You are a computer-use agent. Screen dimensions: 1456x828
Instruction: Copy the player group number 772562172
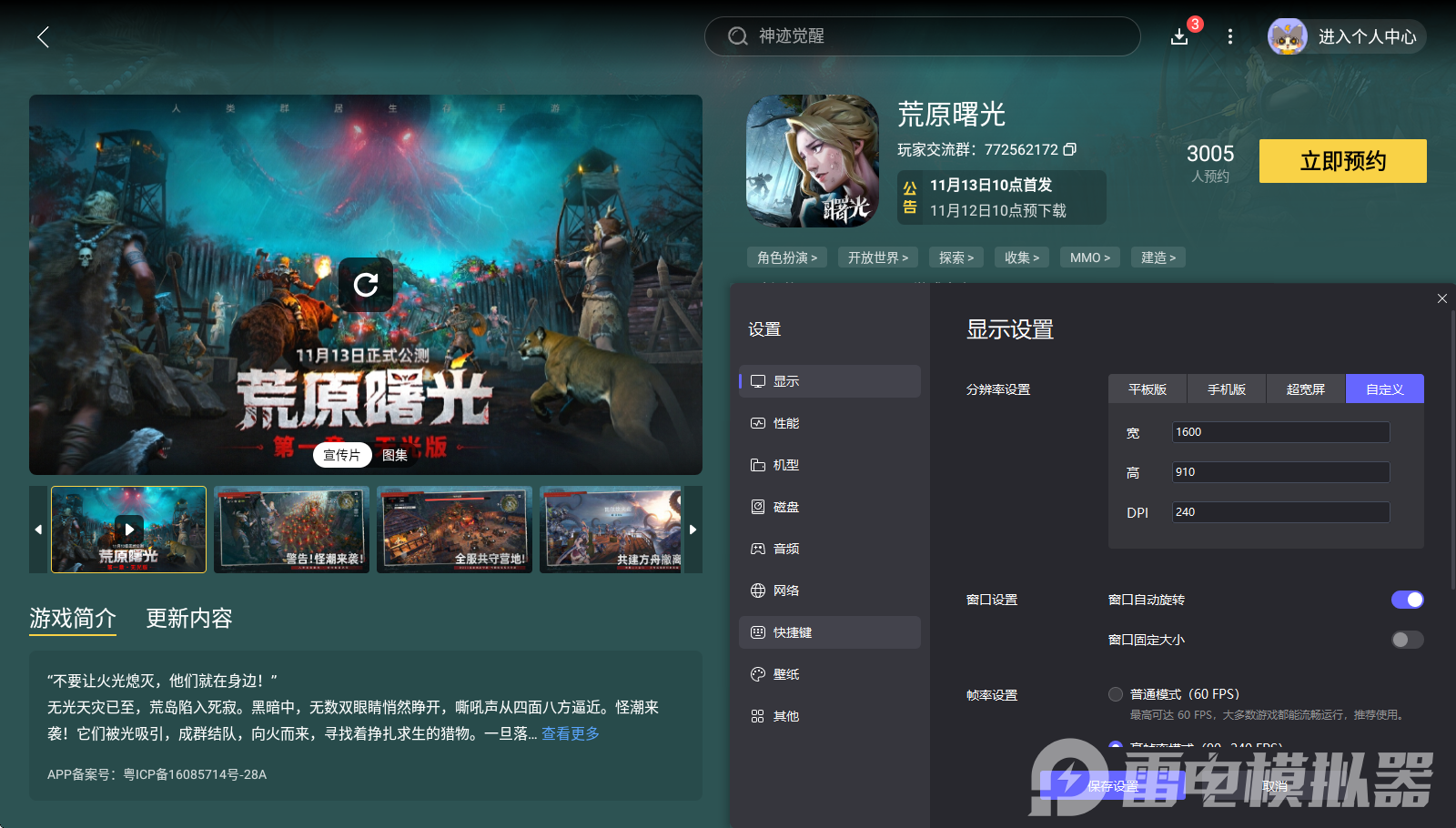1070,149
